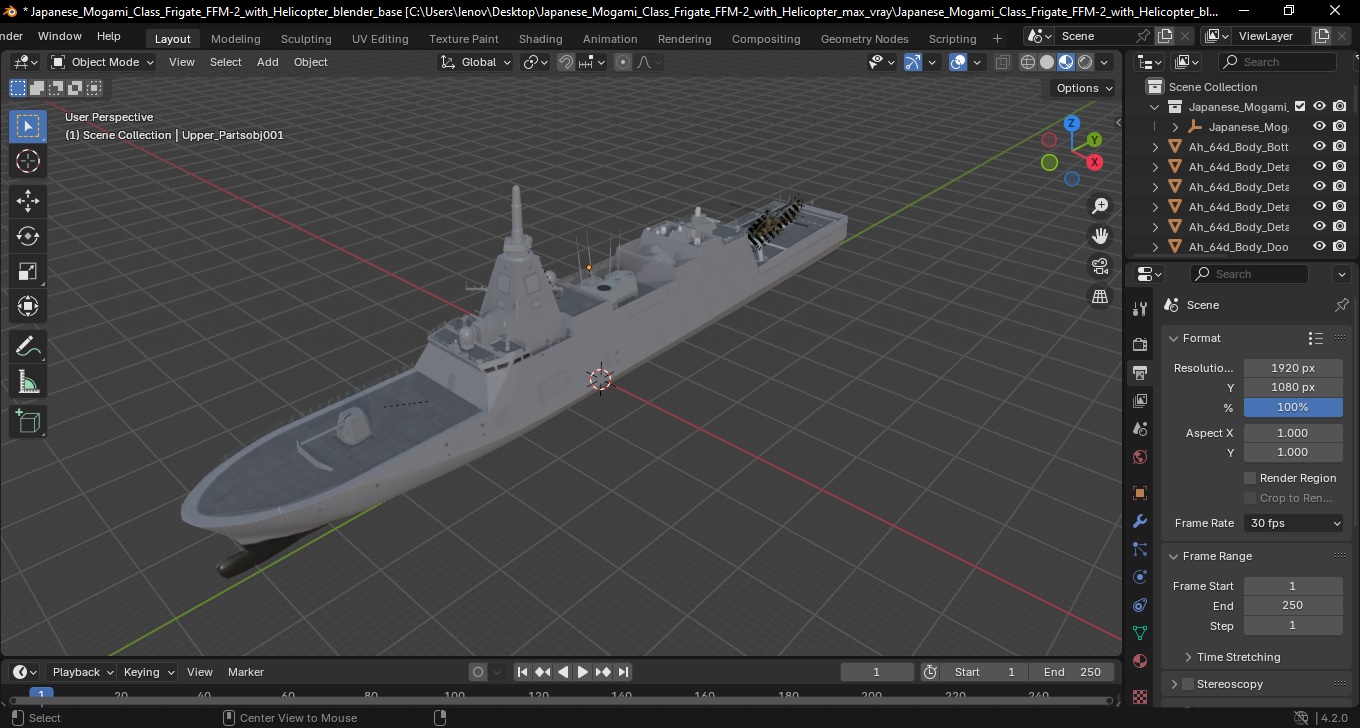Enable the Stereoscopy checkbox
Viewport: 1360px width, 728px height.
pyautogui.click(x=1188, y=684)
